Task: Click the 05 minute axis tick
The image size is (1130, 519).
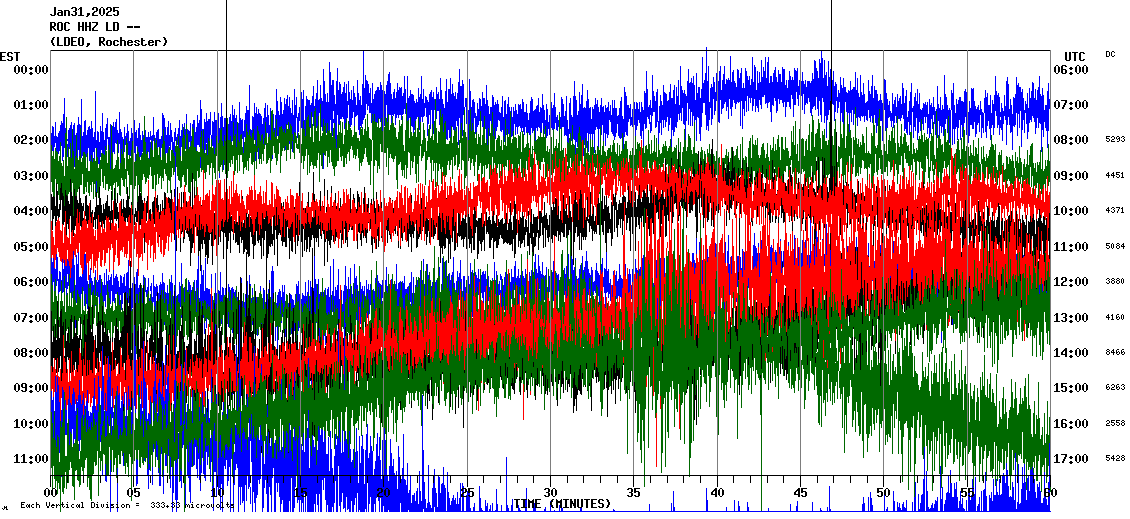Action: [x=134, y=493]
